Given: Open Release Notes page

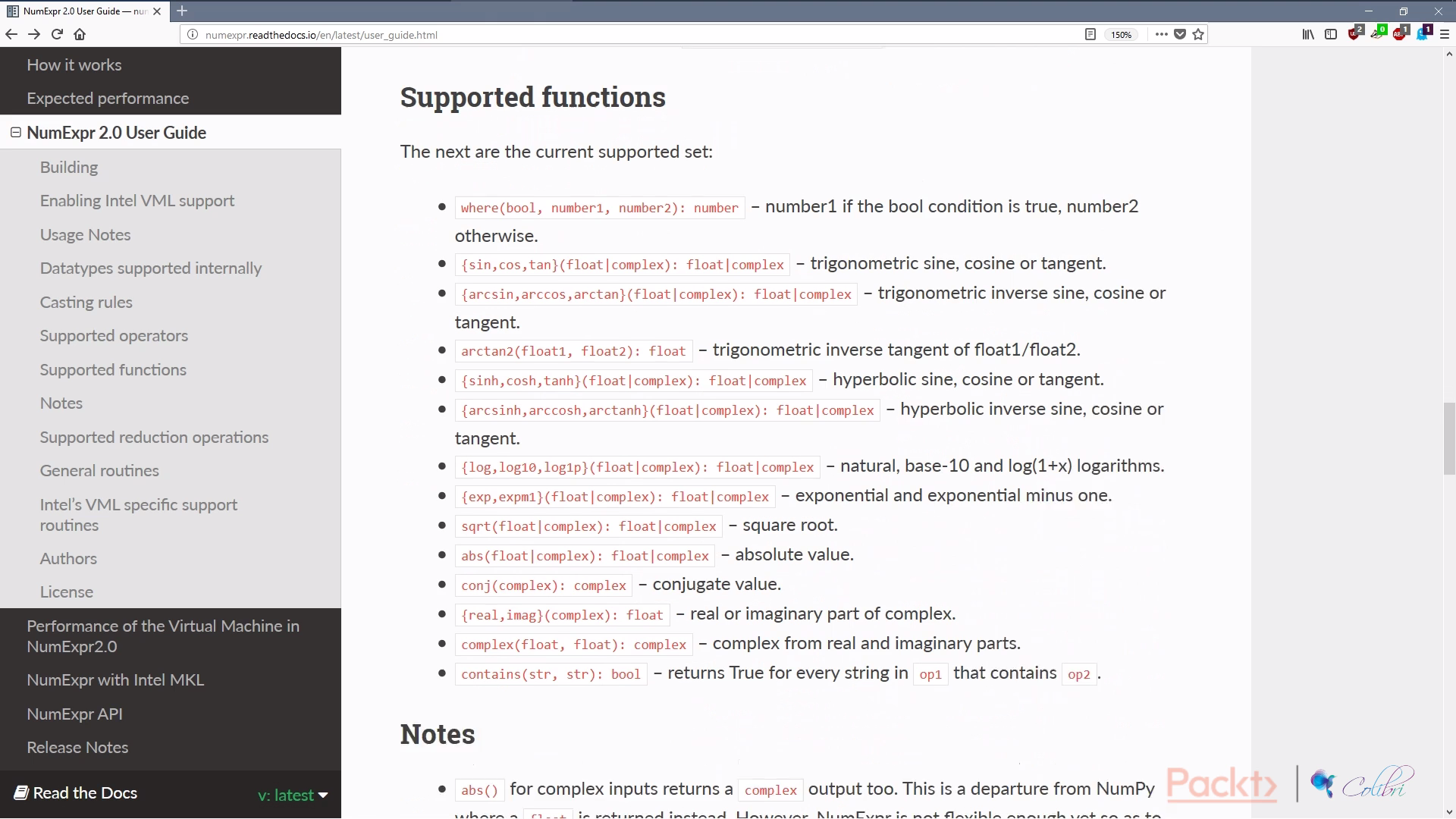Looking at the screenshot, I should point(77,748).
